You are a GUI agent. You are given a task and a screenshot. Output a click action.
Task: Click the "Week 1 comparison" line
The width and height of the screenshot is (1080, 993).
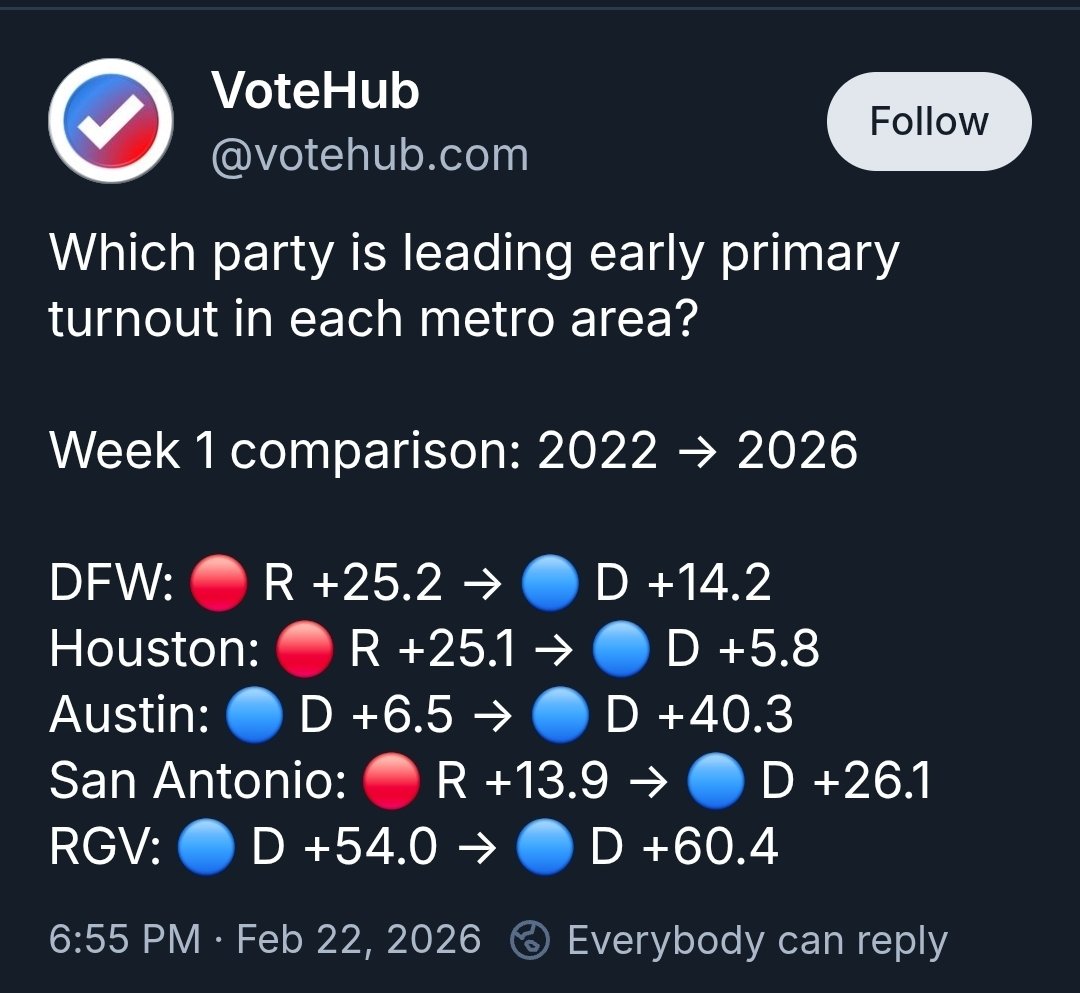coord(453,451)
